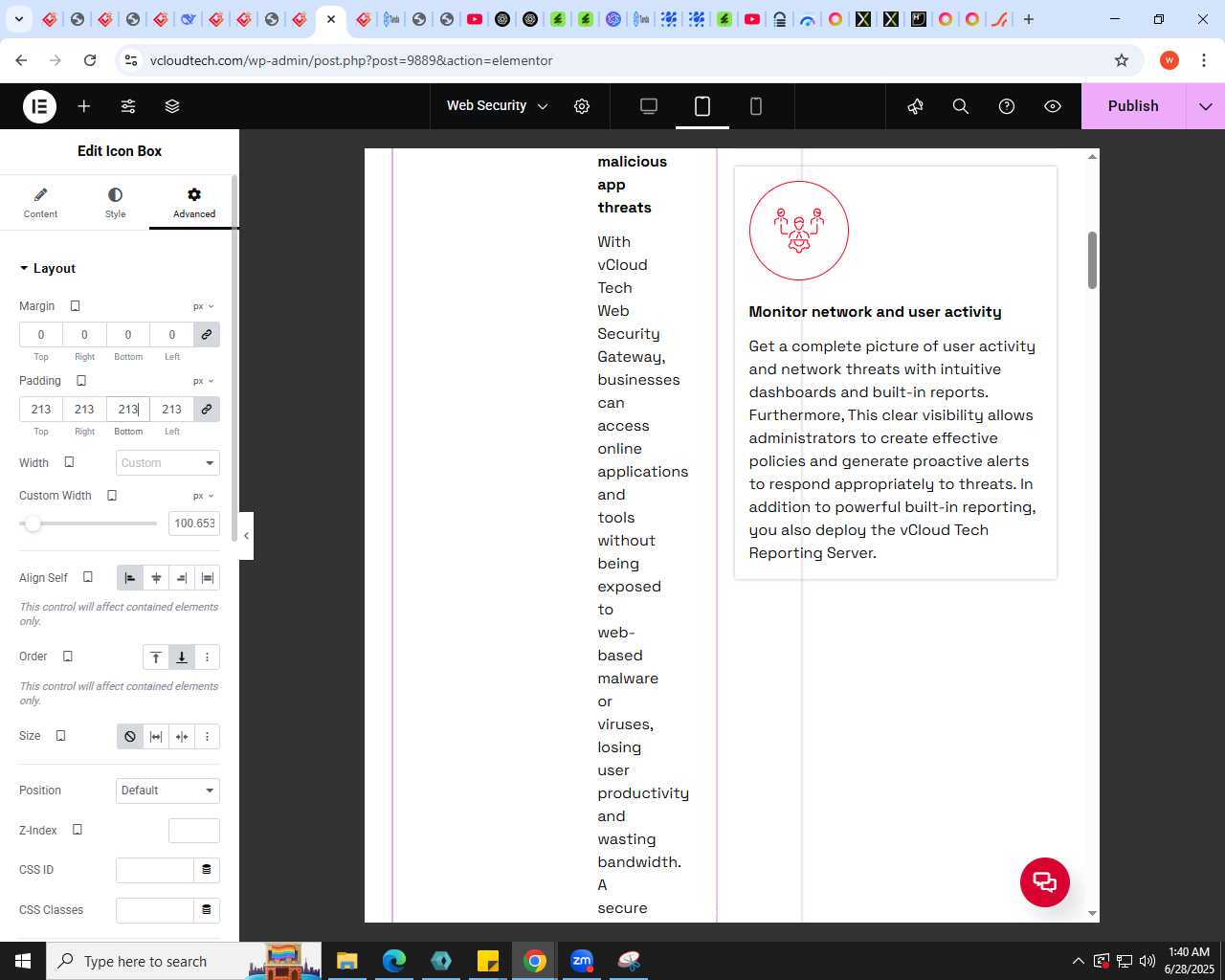
Task: Expand Publish options arrow
Action: pyautogui.click(x=1206, y=106)
